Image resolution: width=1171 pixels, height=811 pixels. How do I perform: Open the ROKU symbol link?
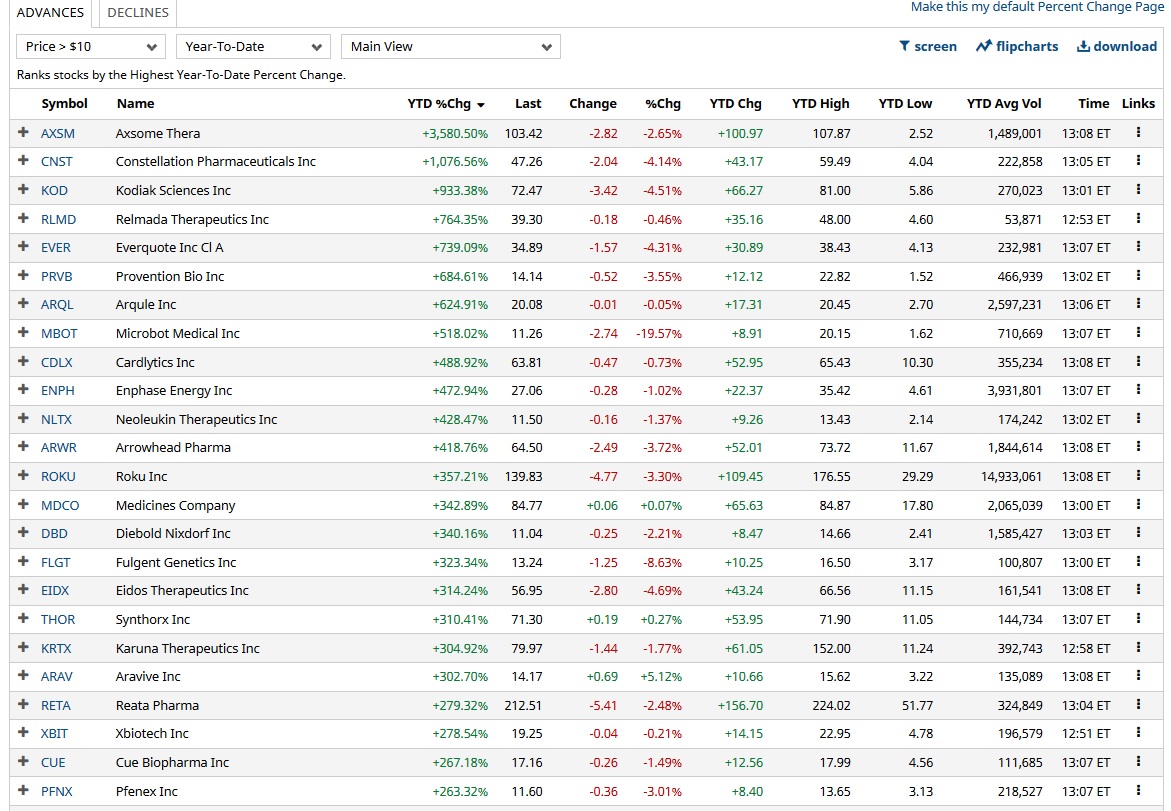coord(58,476)
